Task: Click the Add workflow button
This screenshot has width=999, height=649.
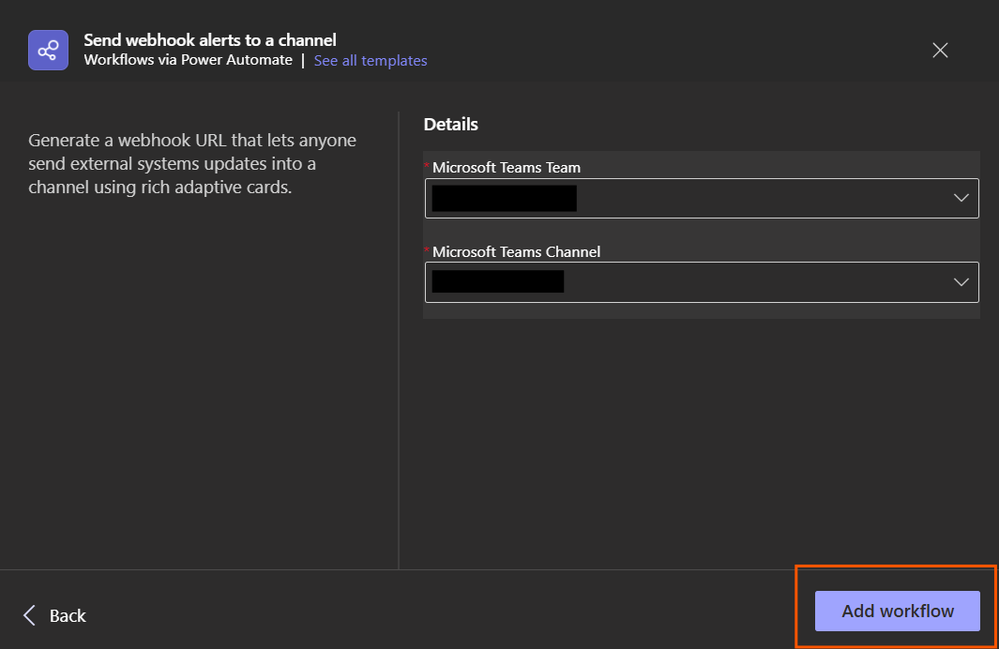Action: [x=897, y=611]
